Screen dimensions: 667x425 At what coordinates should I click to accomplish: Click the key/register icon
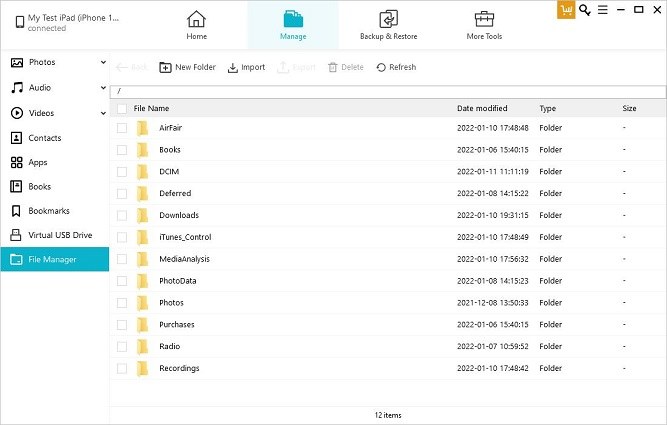click(585, 10)
